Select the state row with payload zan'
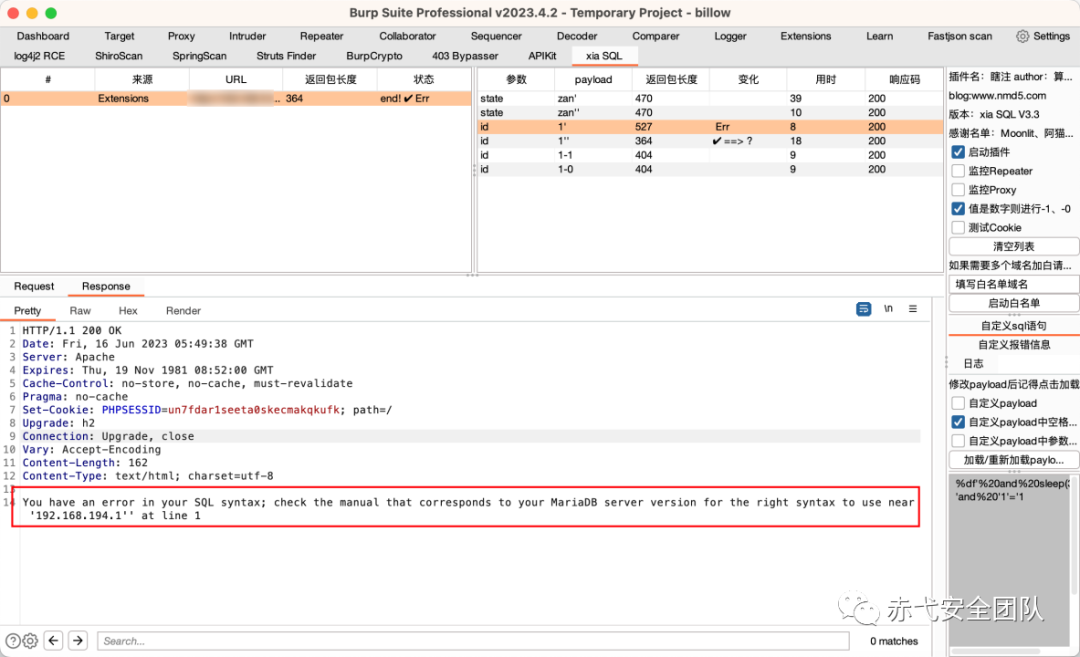Screen dimensions: 1080x657 (x=709, y=98)
